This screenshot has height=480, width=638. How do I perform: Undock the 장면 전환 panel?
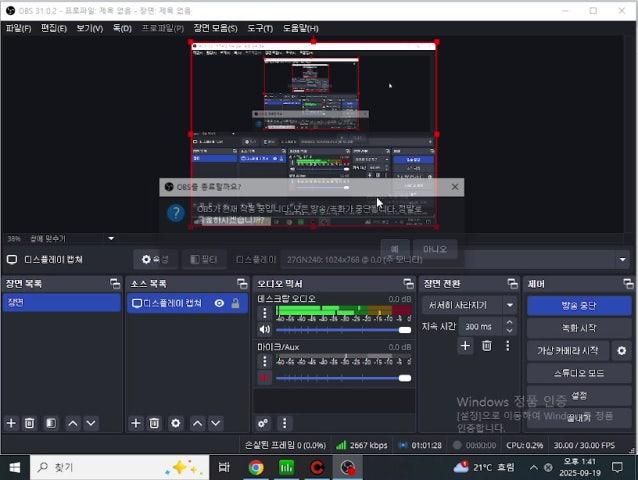point(512,284)
